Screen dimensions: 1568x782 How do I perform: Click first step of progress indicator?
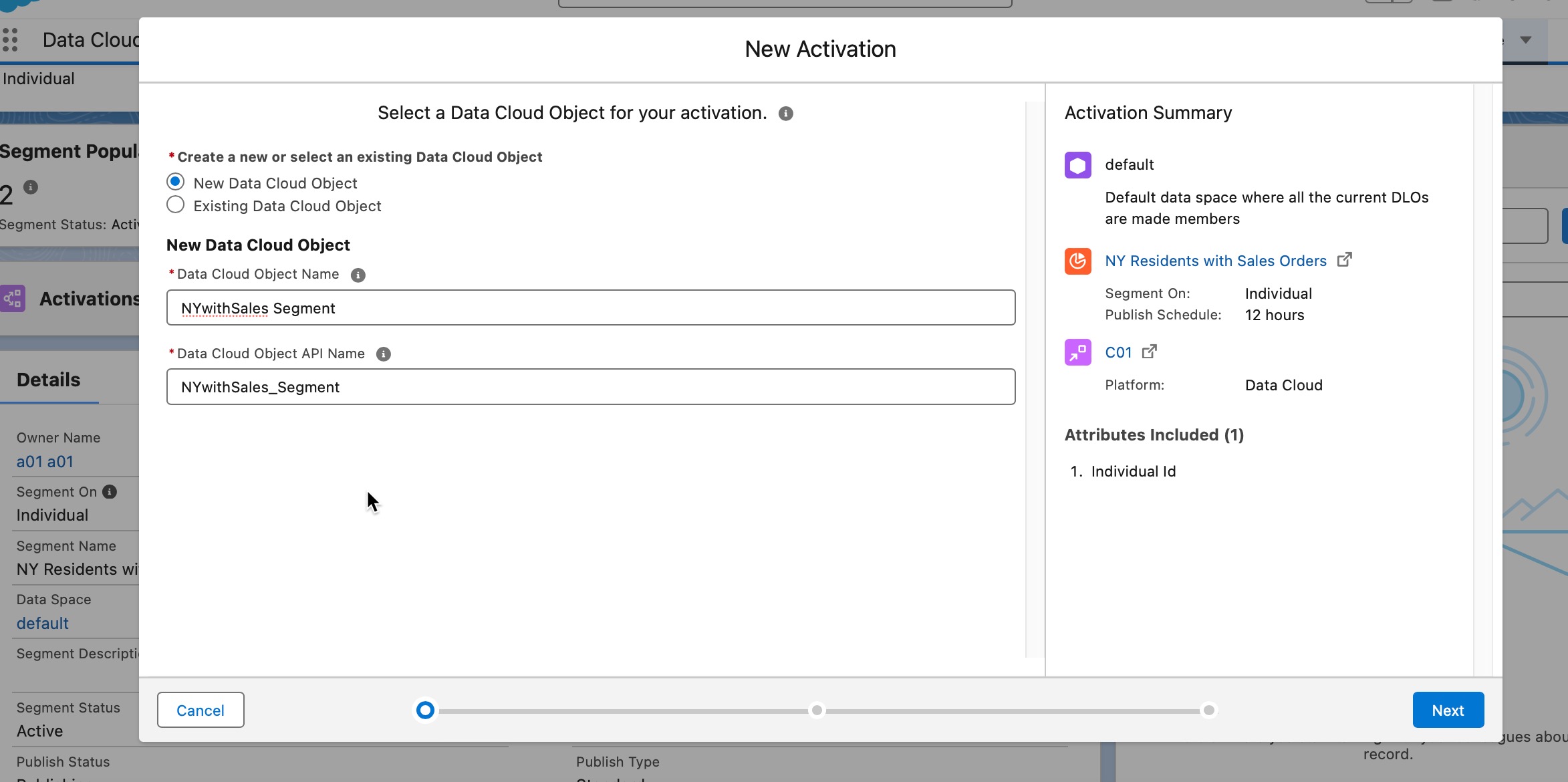click(425, 710)
